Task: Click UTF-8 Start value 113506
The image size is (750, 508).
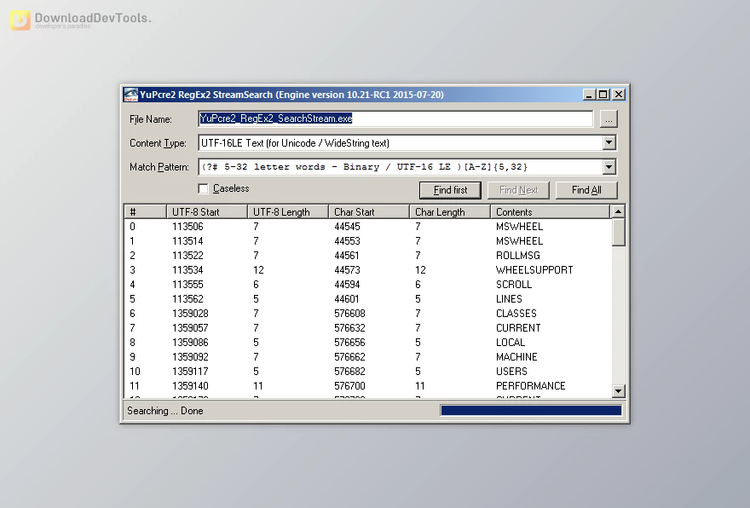Action: click(188, 227)
